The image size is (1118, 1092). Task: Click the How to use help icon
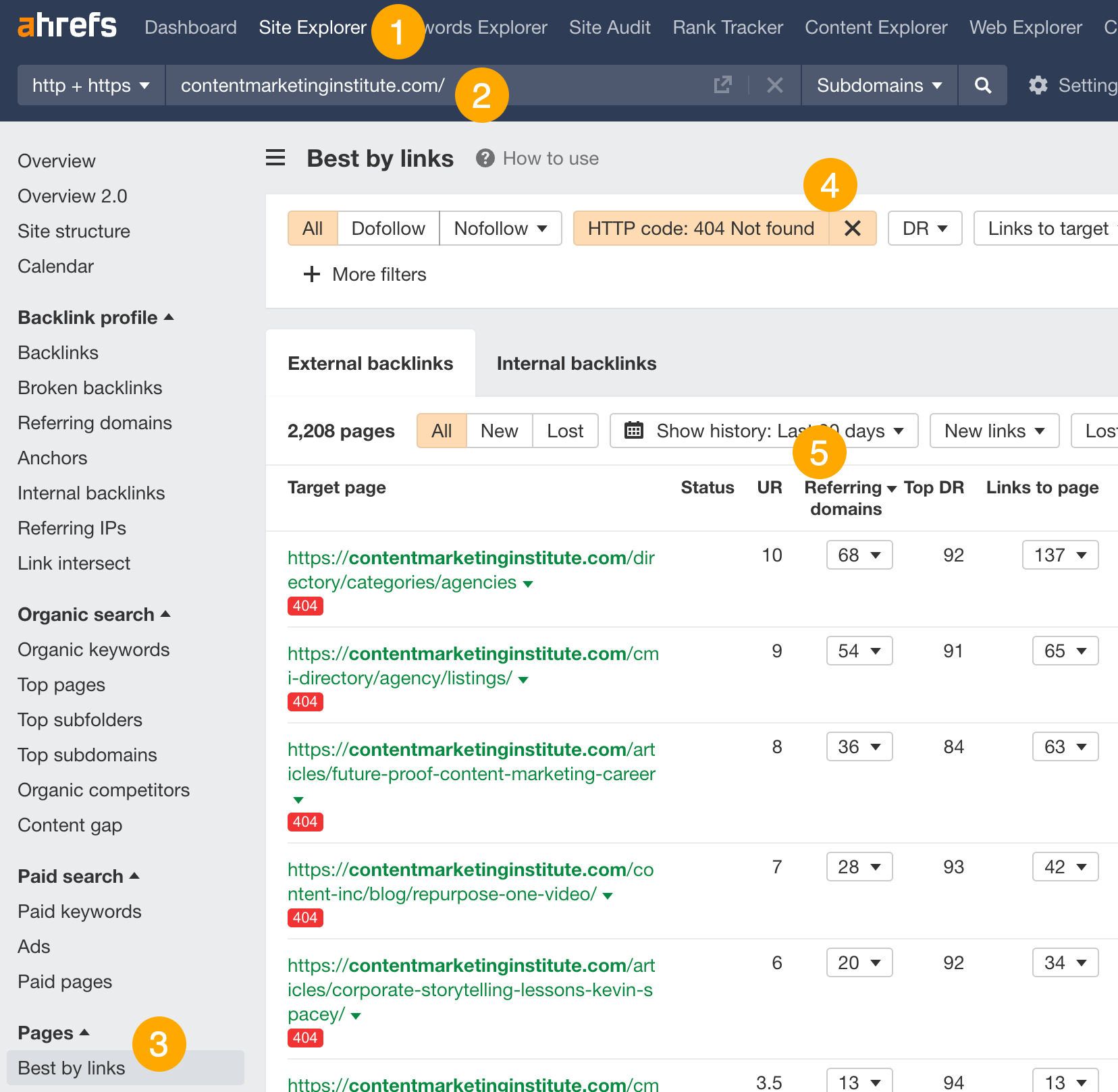pyautogui.click(x=485, y=158)
